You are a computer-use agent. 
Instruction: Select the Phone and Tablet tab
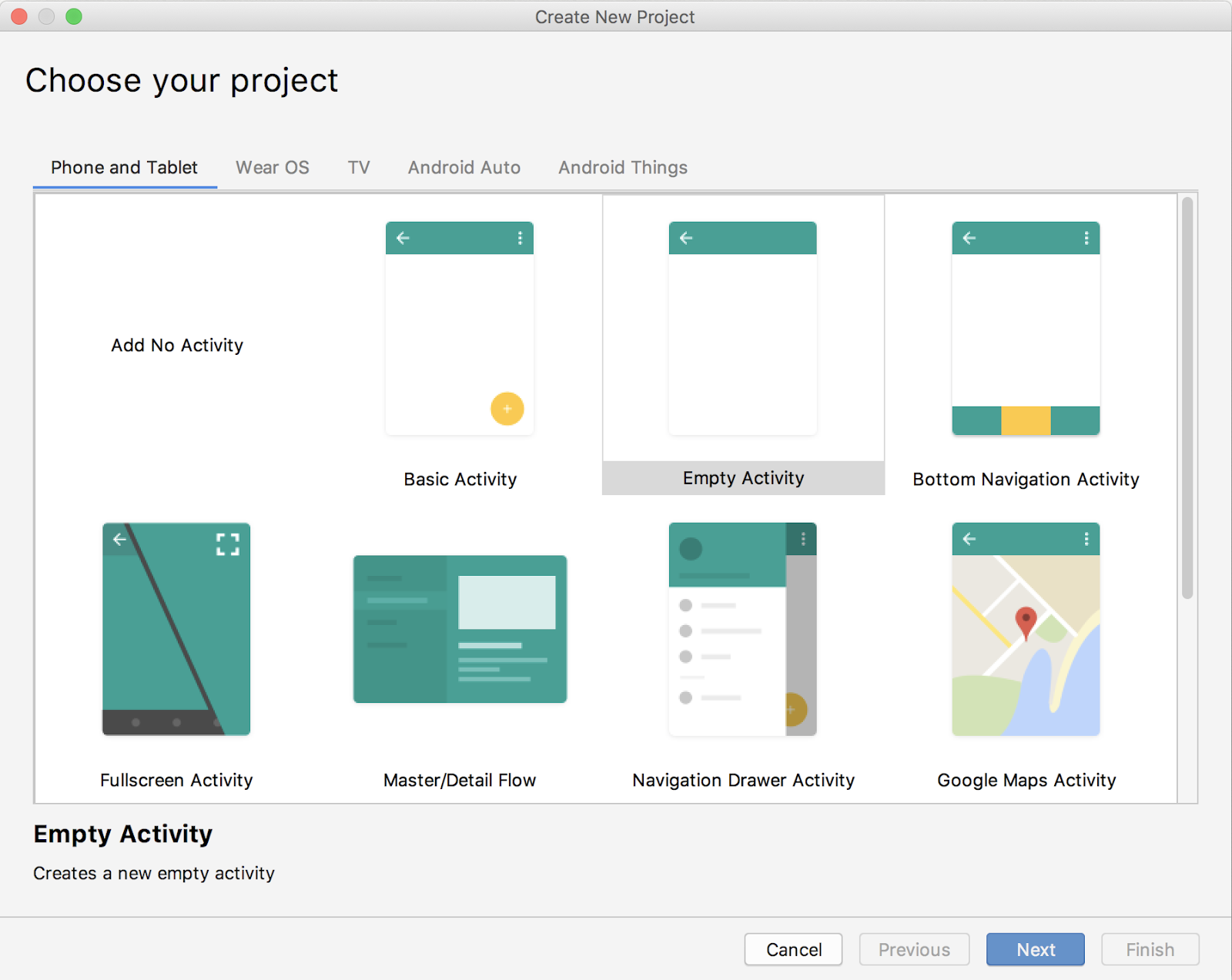point(124,168)
